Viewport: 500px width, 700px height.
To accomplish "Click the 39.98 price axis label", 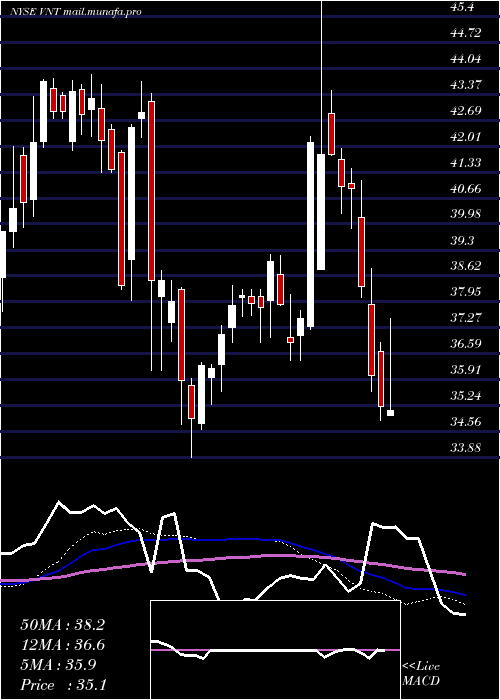I will (466, 214).
